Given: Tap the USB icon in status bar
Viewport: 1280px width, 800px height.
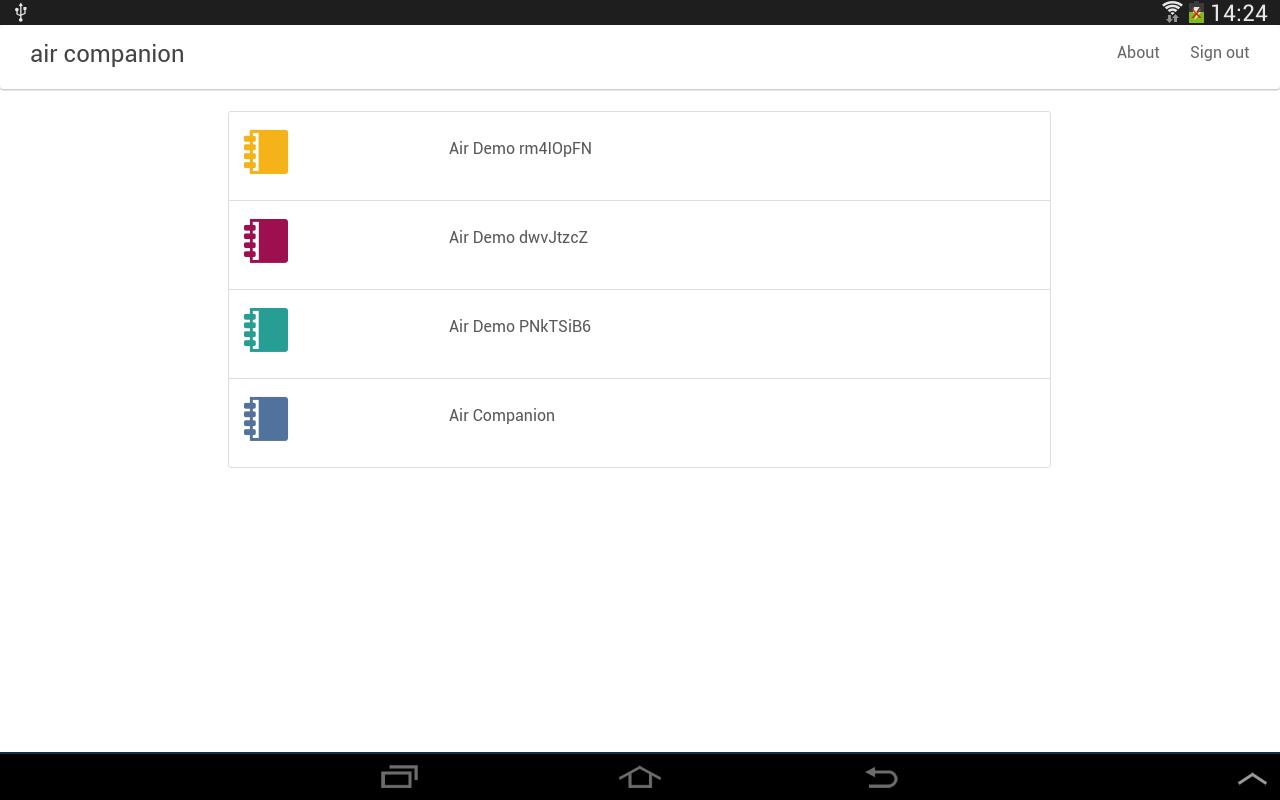Looking at the screenshot, I should click(x=21, y=12).
